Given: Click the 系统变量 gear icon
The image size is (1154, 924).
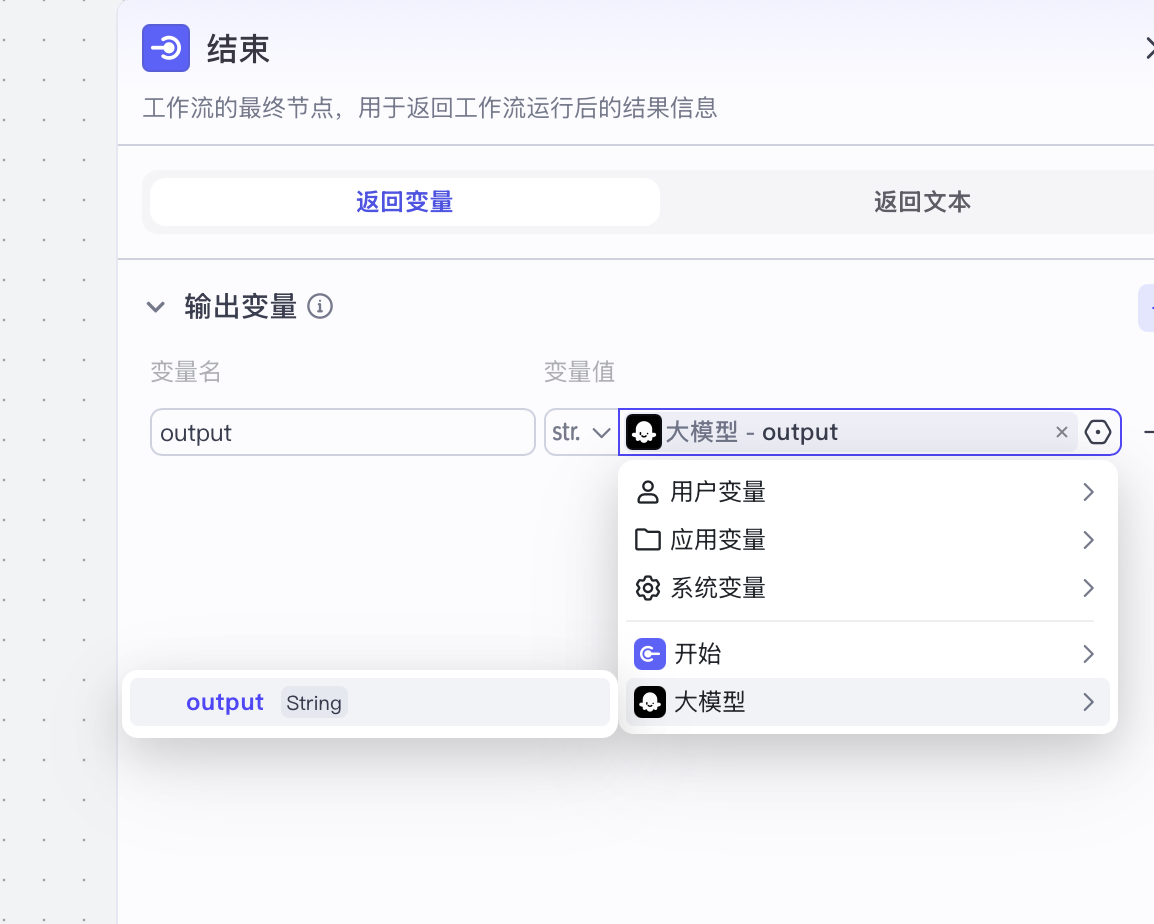Looking at the screenshot, I should (648, 588).
